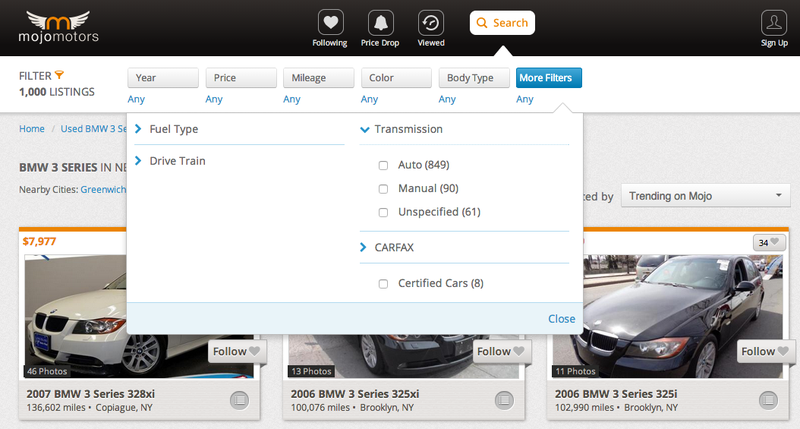
Task: Click 102,990 miles Brooklyn, NY text
Action: tap(616, 408)
